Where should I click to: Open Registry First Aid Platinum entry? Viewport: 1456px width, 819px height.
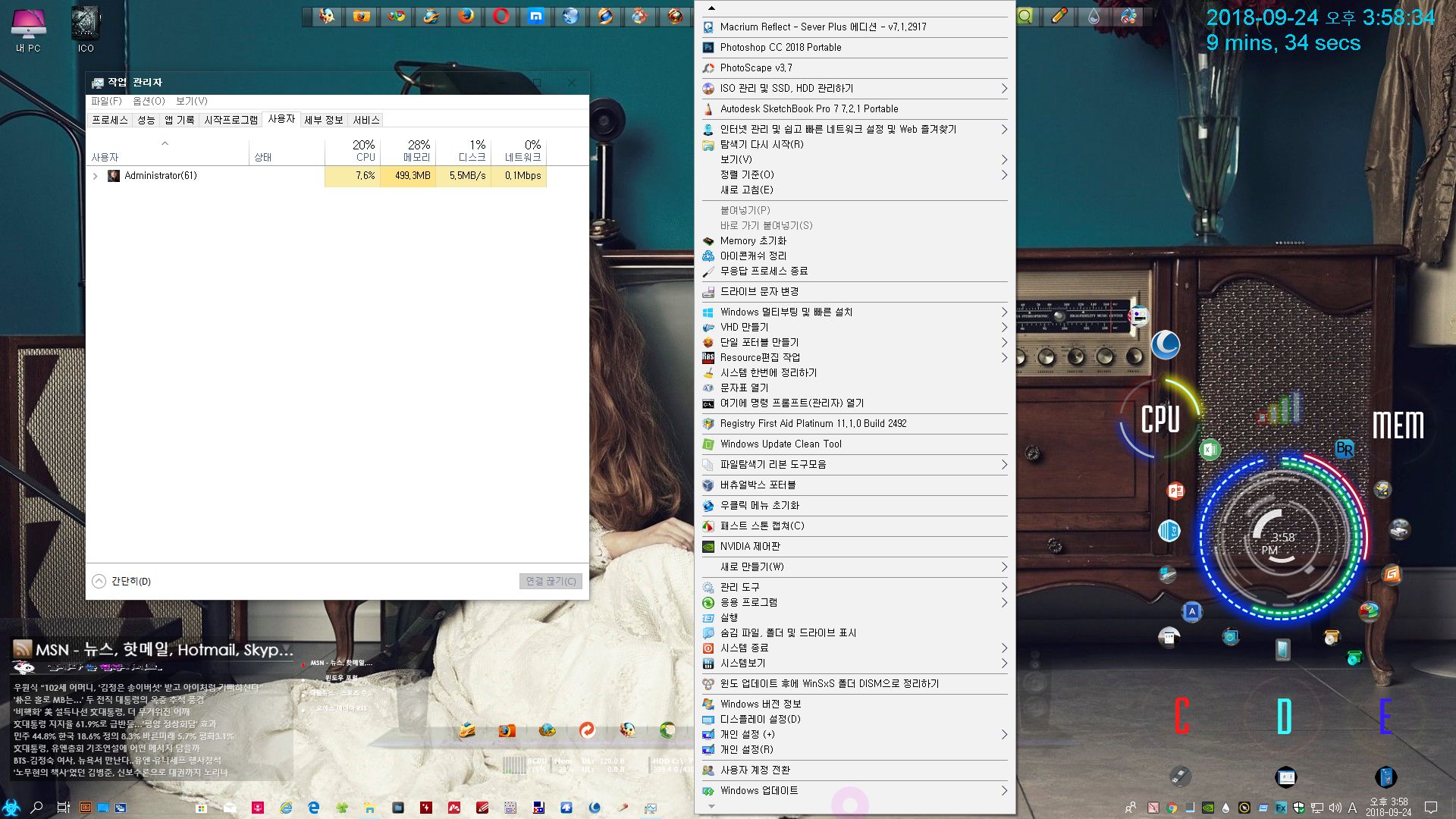point(855,423)
